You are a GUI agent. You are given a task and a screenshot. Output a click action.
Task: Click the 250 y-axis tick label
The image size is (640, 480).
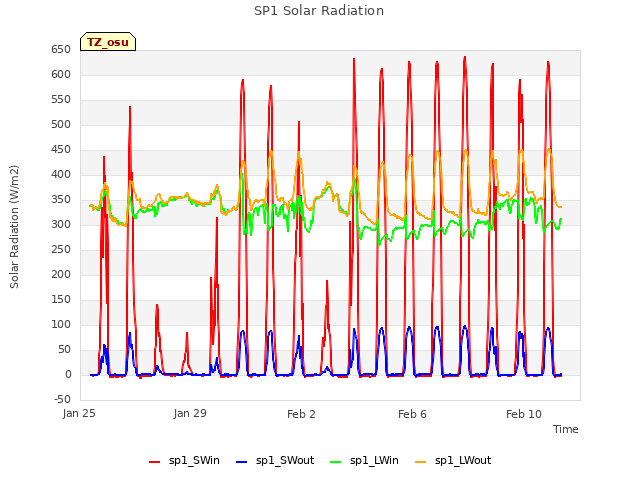61,249
